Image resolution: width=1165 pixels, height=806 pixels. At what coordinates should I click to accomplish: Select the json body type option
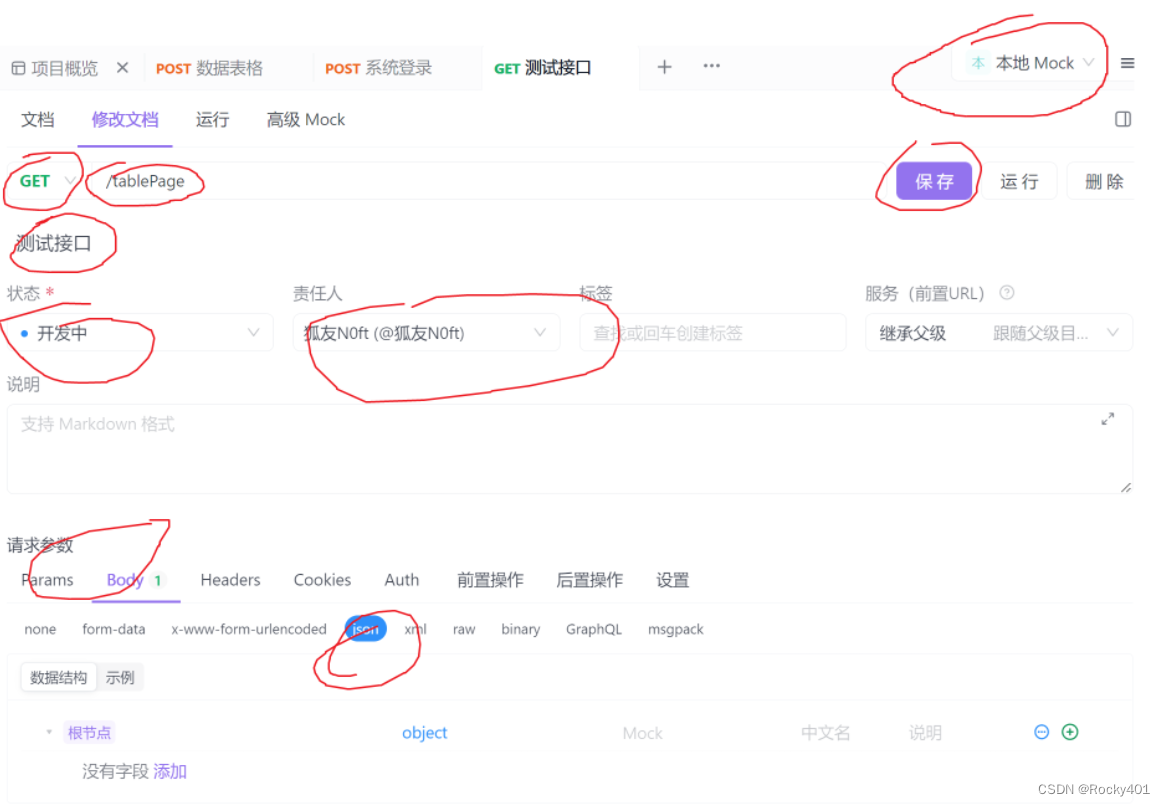pyautogui.click(x=364, y=629)
